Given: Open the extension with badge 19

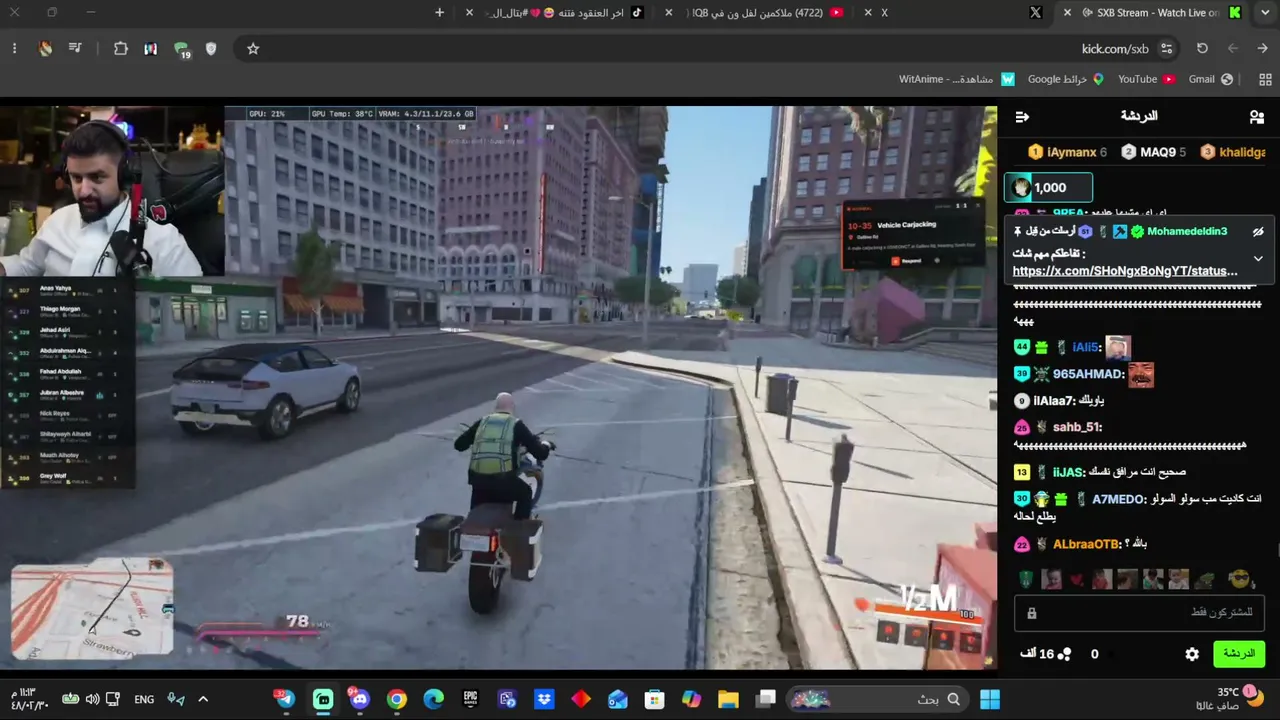Looking at the screenshot, I should coord(181,50).
